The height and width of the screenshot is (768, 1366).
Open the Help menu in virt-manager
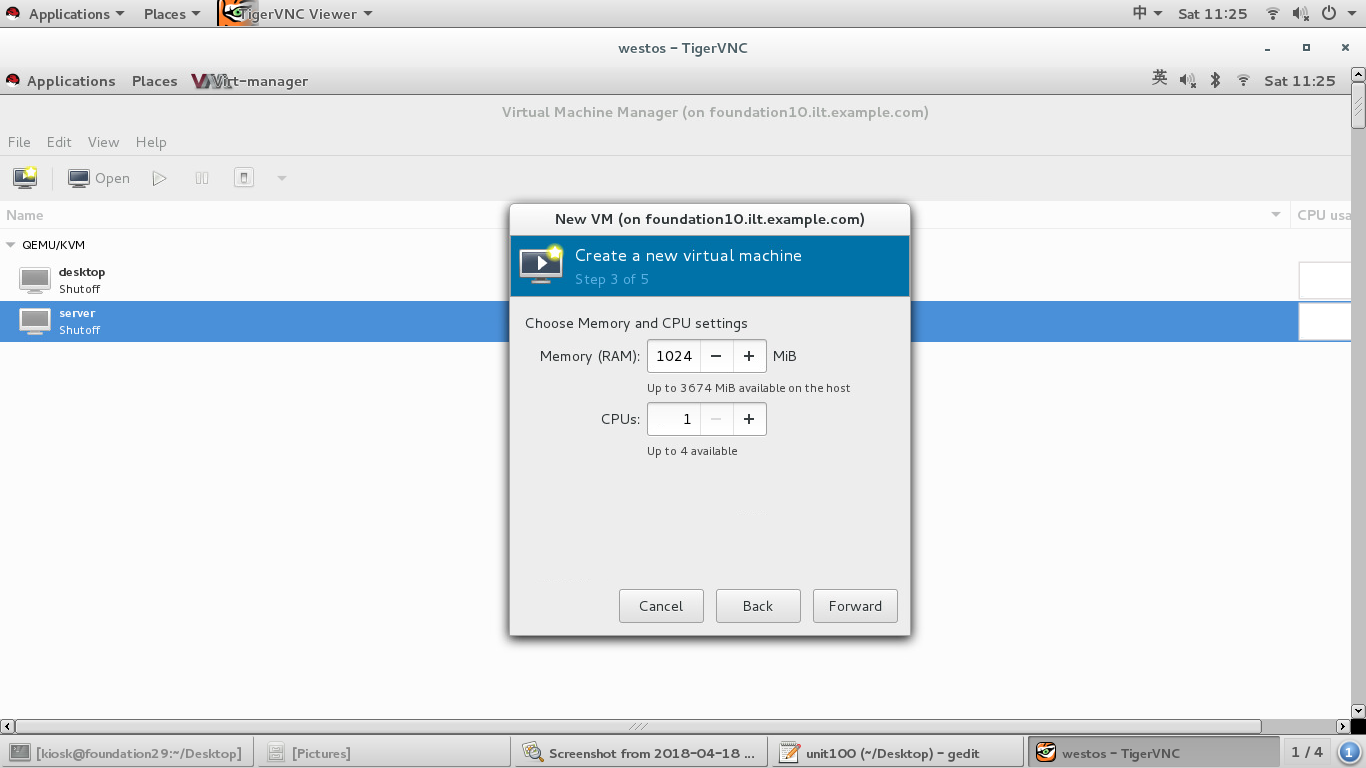151,142
